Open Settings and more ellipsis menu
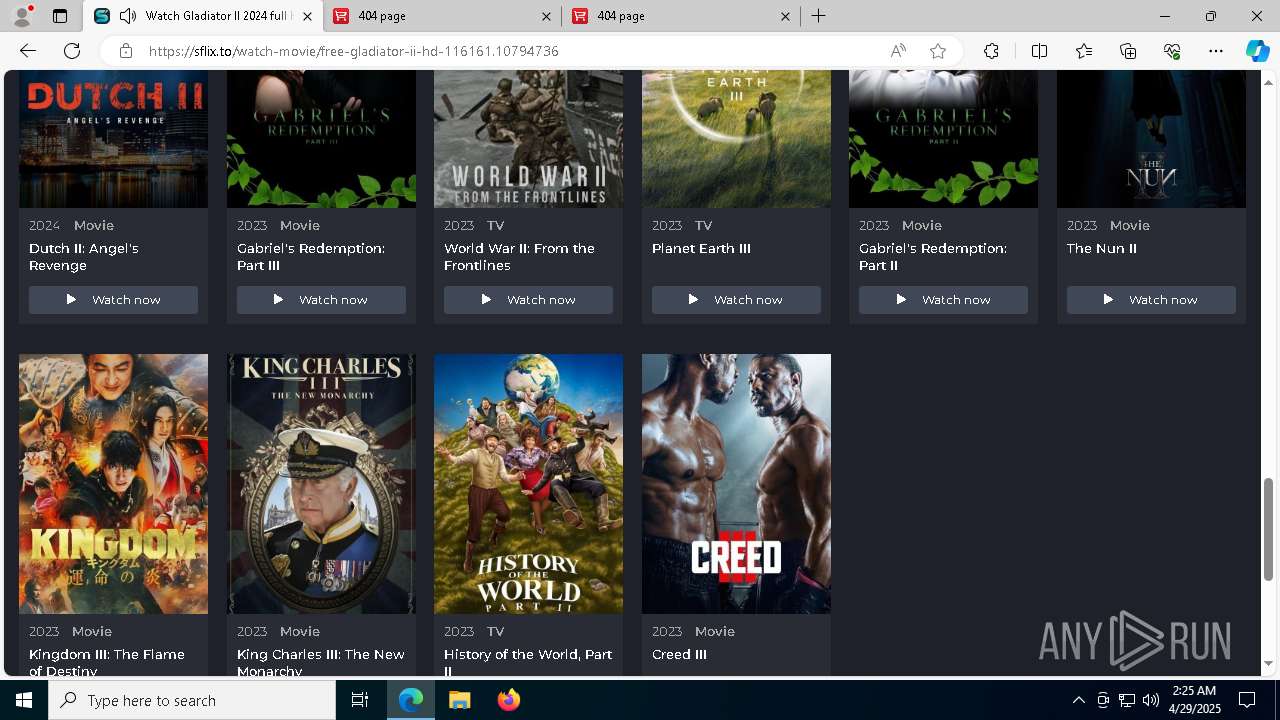 pos(1216,51)
